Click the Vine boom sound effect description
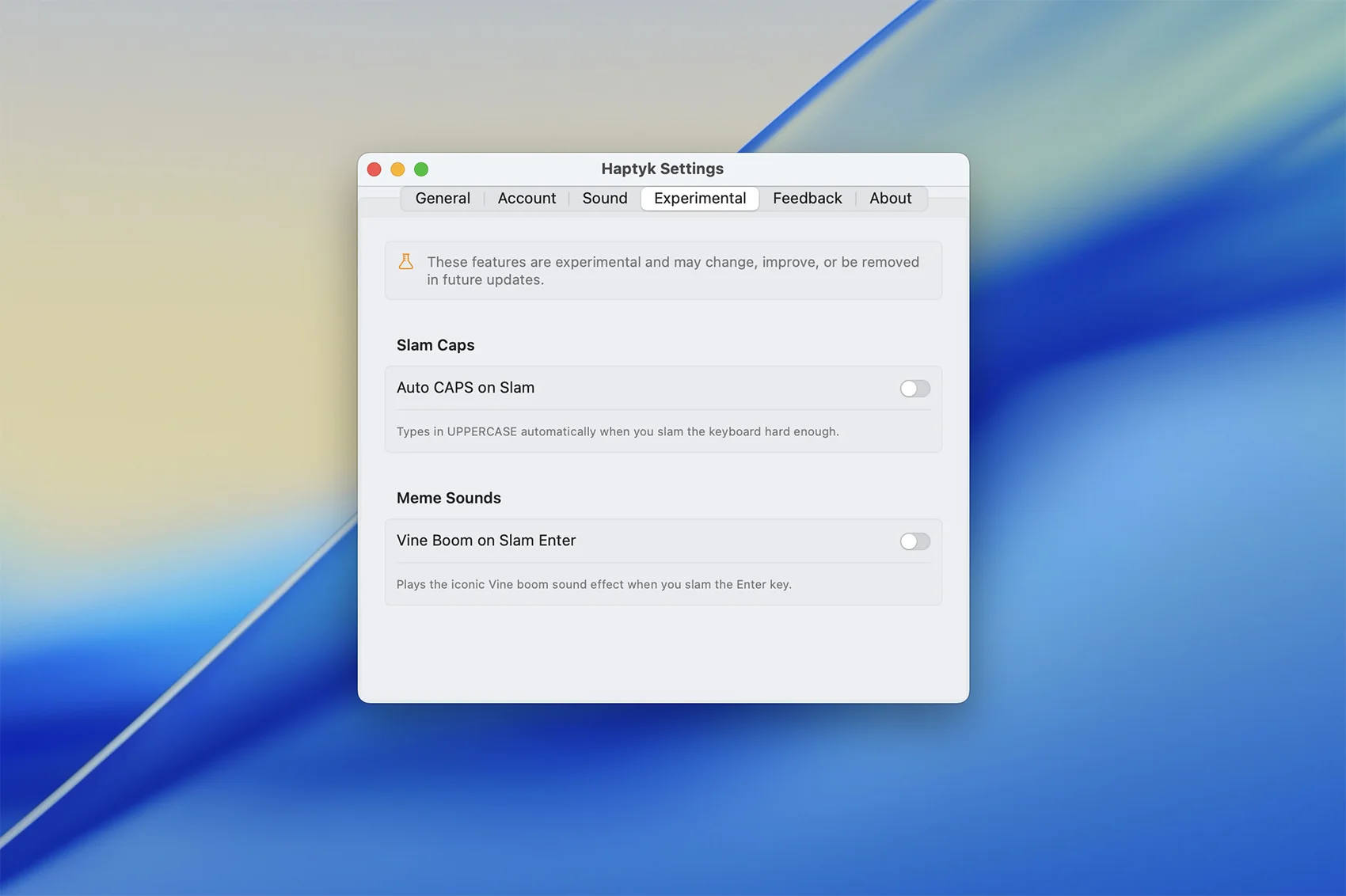1346x896 pixels. tap(594, 584)
